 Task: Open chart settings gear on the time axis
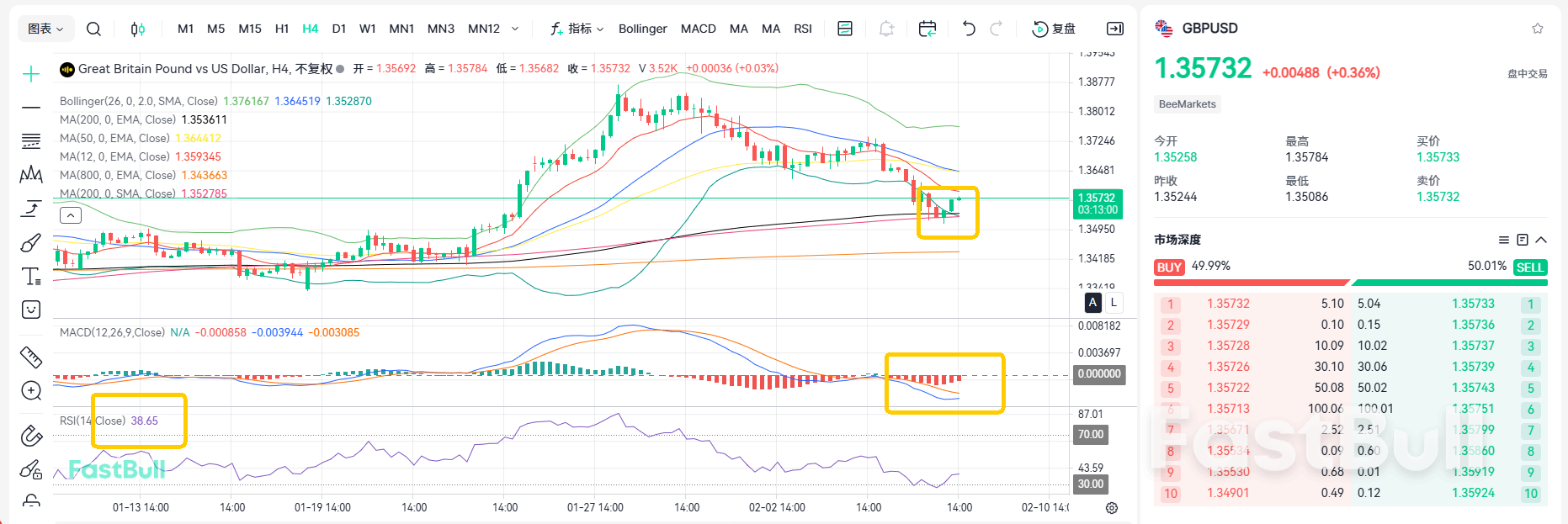point(1112,508)
